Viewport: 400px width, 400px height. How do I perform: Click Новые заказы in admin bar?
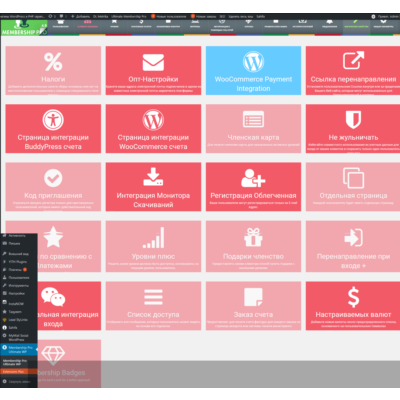click(x=203, y=16)
